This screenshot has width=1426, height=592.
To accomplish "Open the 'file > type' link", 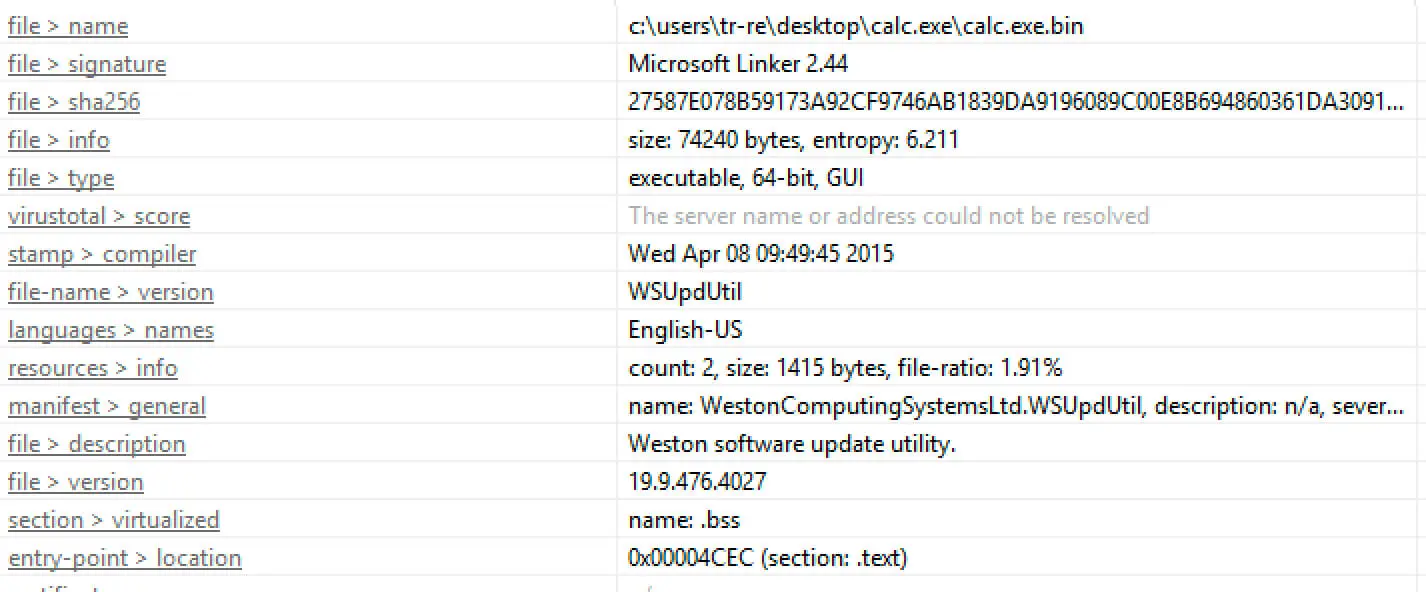I will 61,179.
